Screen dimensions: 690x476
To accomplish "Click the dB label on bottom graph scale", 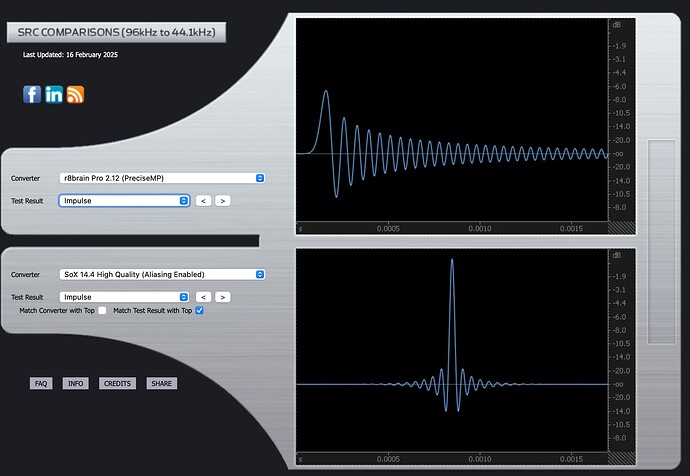I will click(x=617, y=256).
